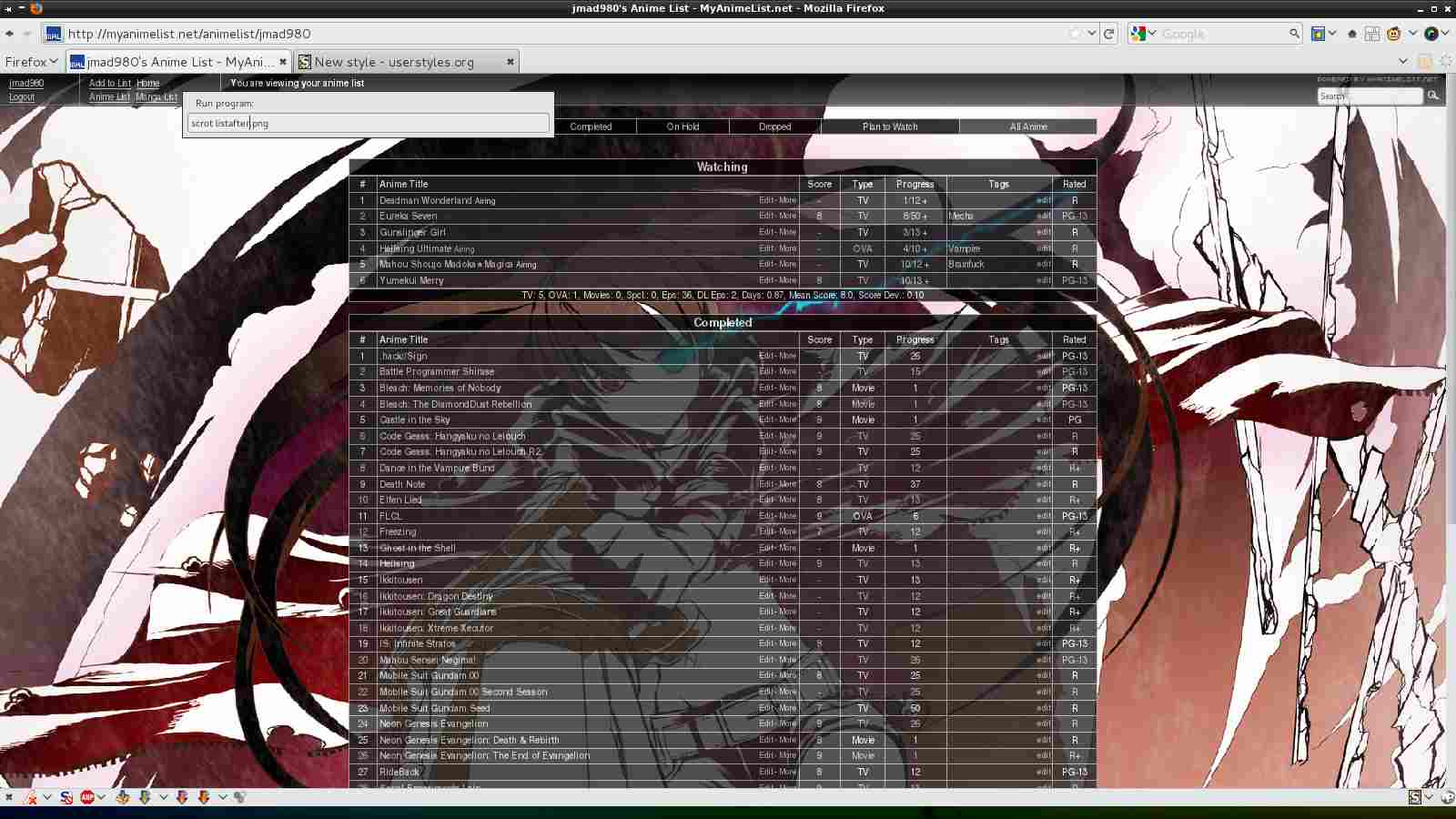
Task: Click the Greasemonkey monkey icon
Action: coord(1393,34)
